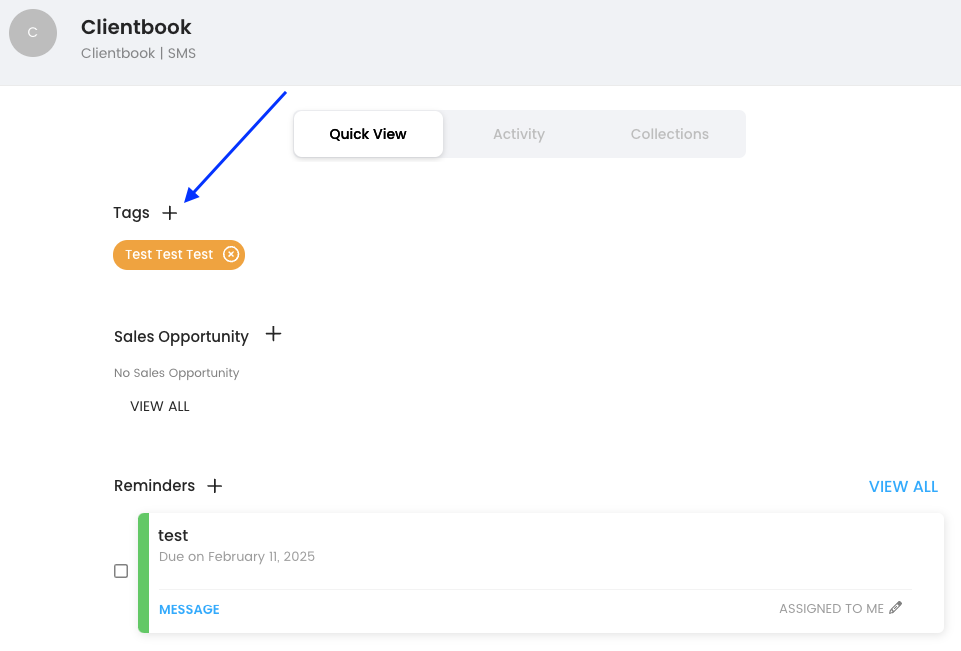Click the "No Sales Opportunity" text
Viewport: 961px width, 651px height.
177,373
